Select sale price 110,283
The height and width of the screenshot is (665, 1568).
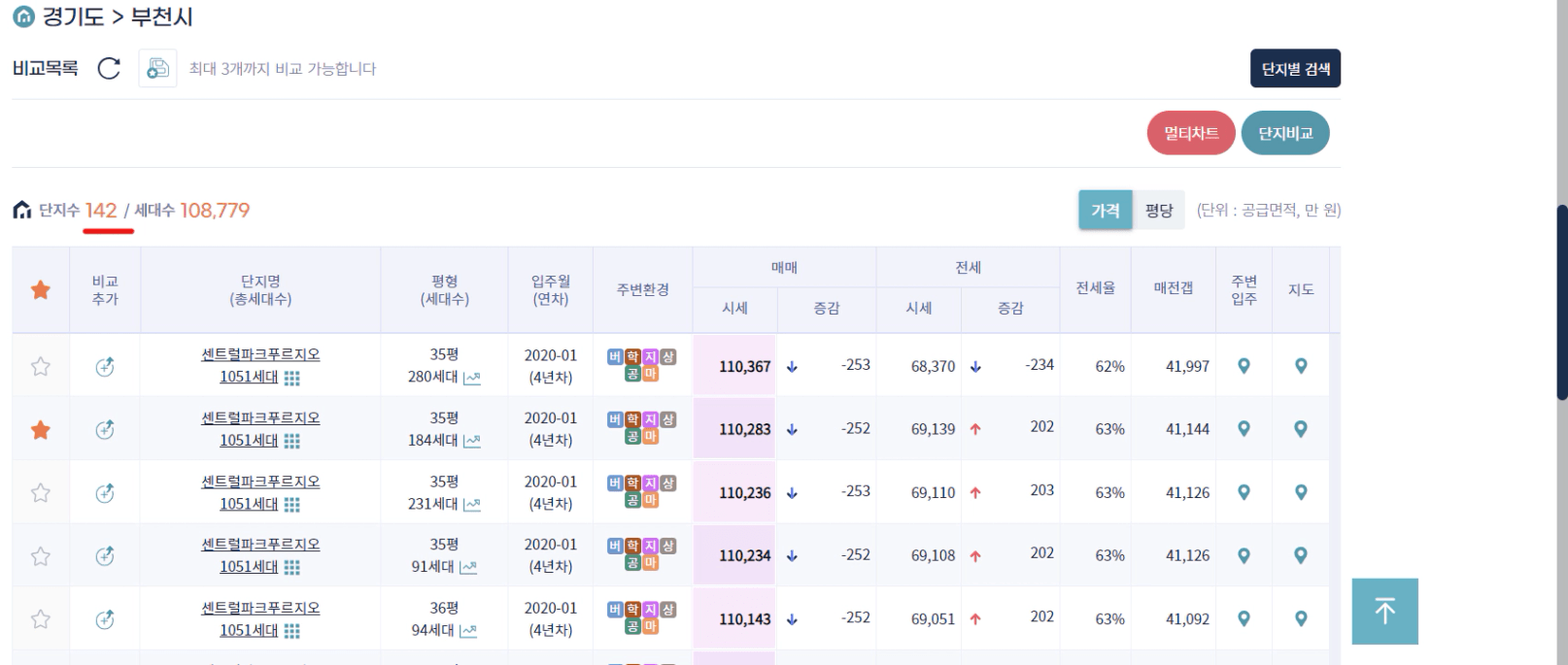[x=744, y=429]
